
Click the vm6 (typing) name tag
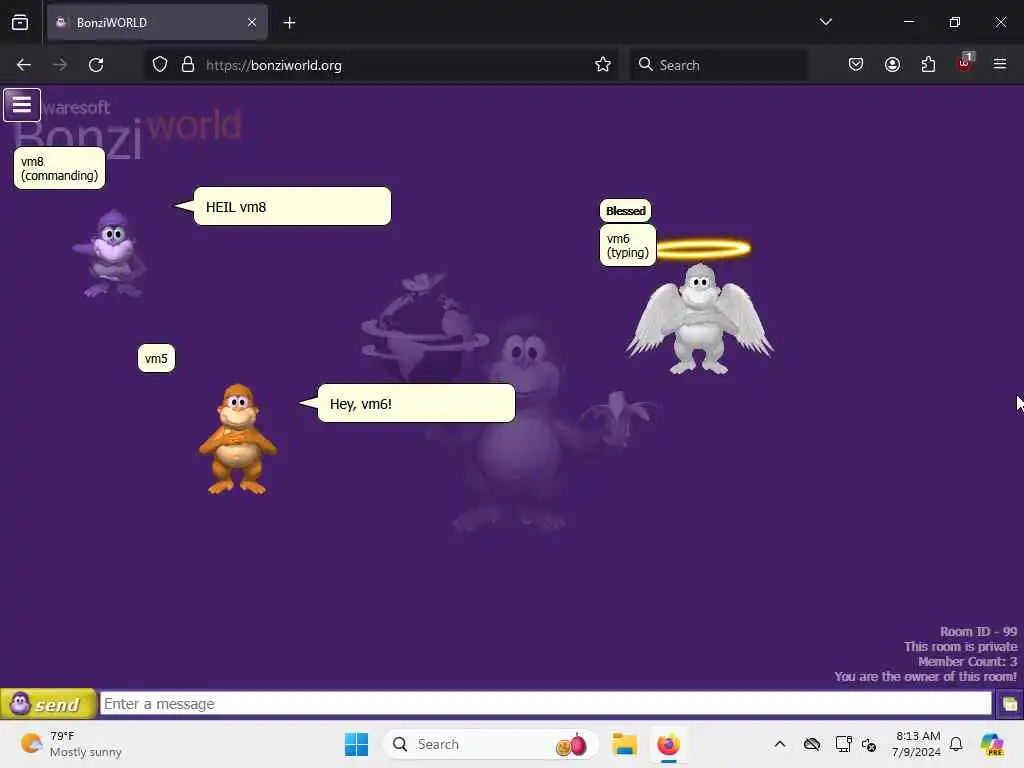click(x=628, y=246)
